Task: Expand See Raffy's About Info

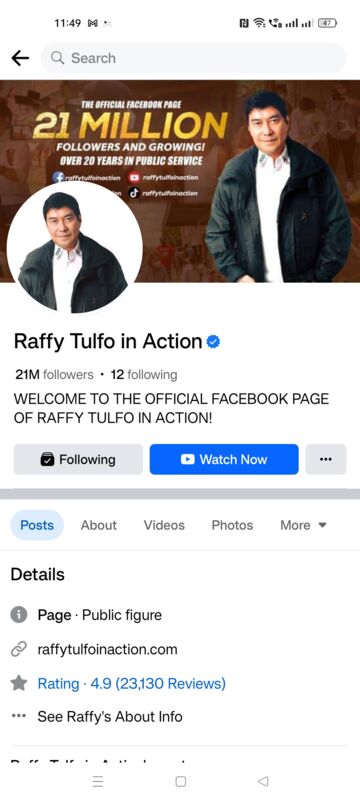Action: point(110,716)
